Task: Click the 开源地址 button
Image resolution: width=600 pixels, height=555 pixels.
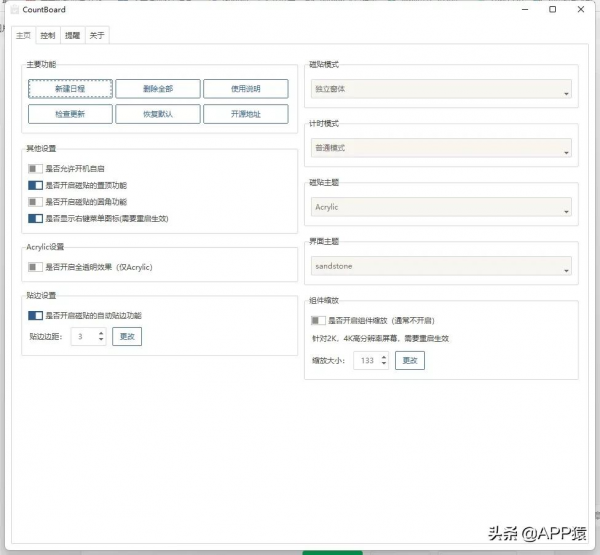Action: pyautogui.click(x=245, y=114)
